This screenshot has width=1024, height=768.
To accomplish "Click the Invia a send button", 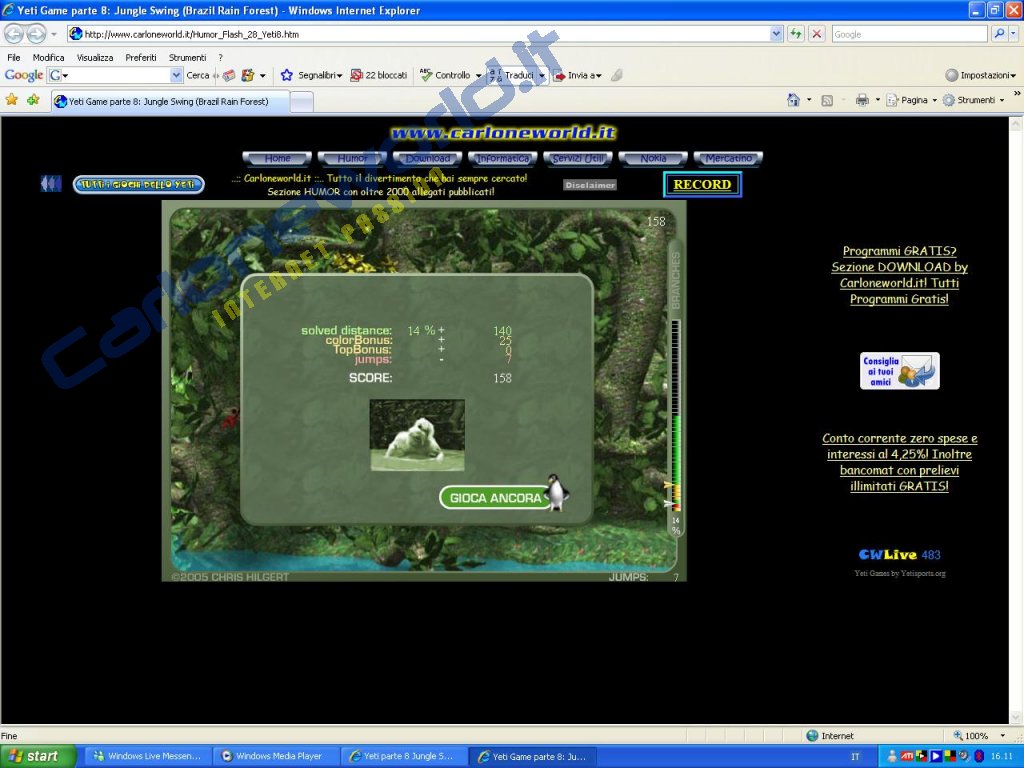I will [x=577, y=76].
